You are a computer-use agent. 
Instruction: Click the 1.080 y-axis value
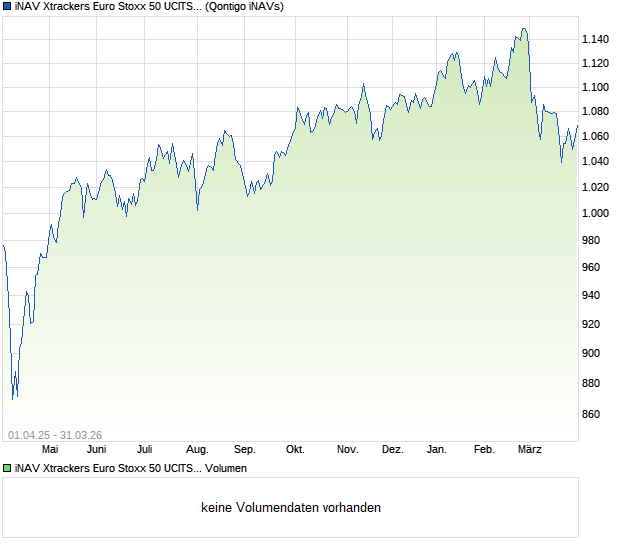(595, 111)
